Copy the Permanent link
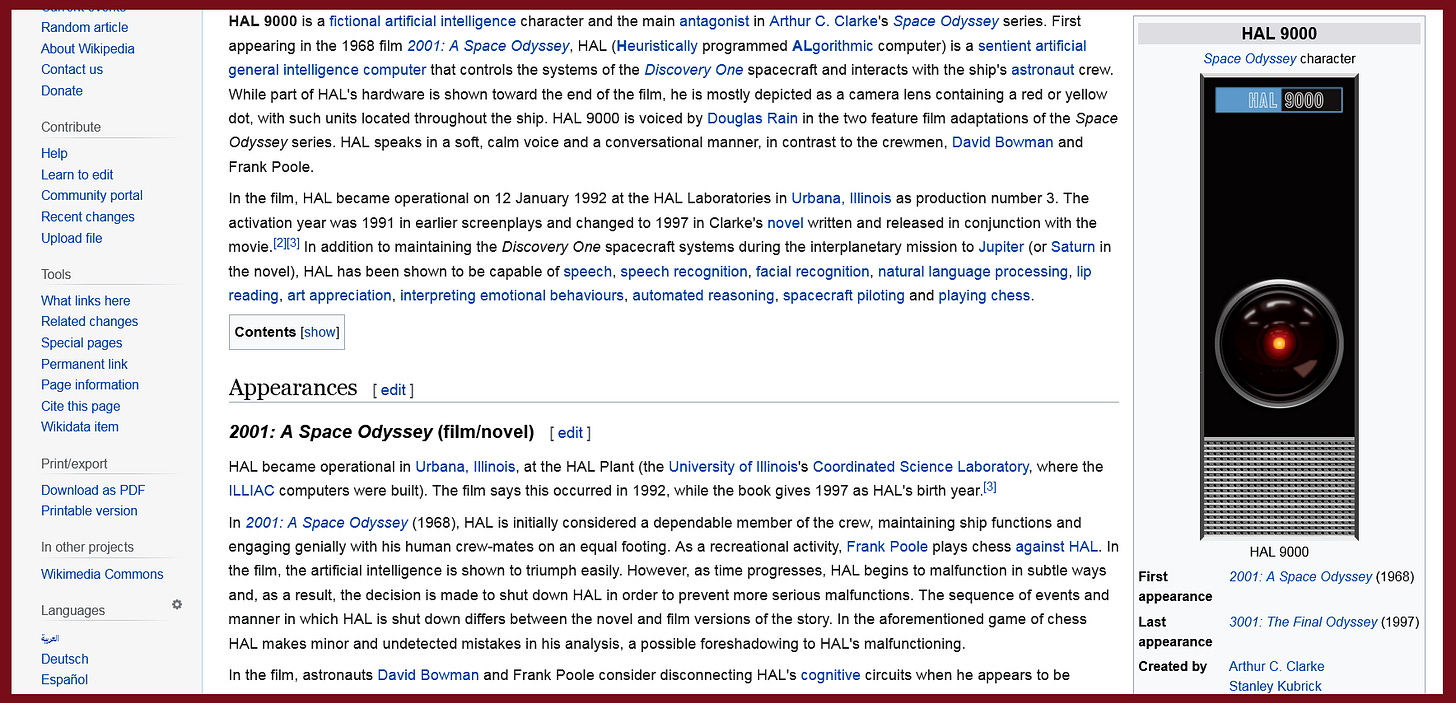 click(x=85, y=364)
